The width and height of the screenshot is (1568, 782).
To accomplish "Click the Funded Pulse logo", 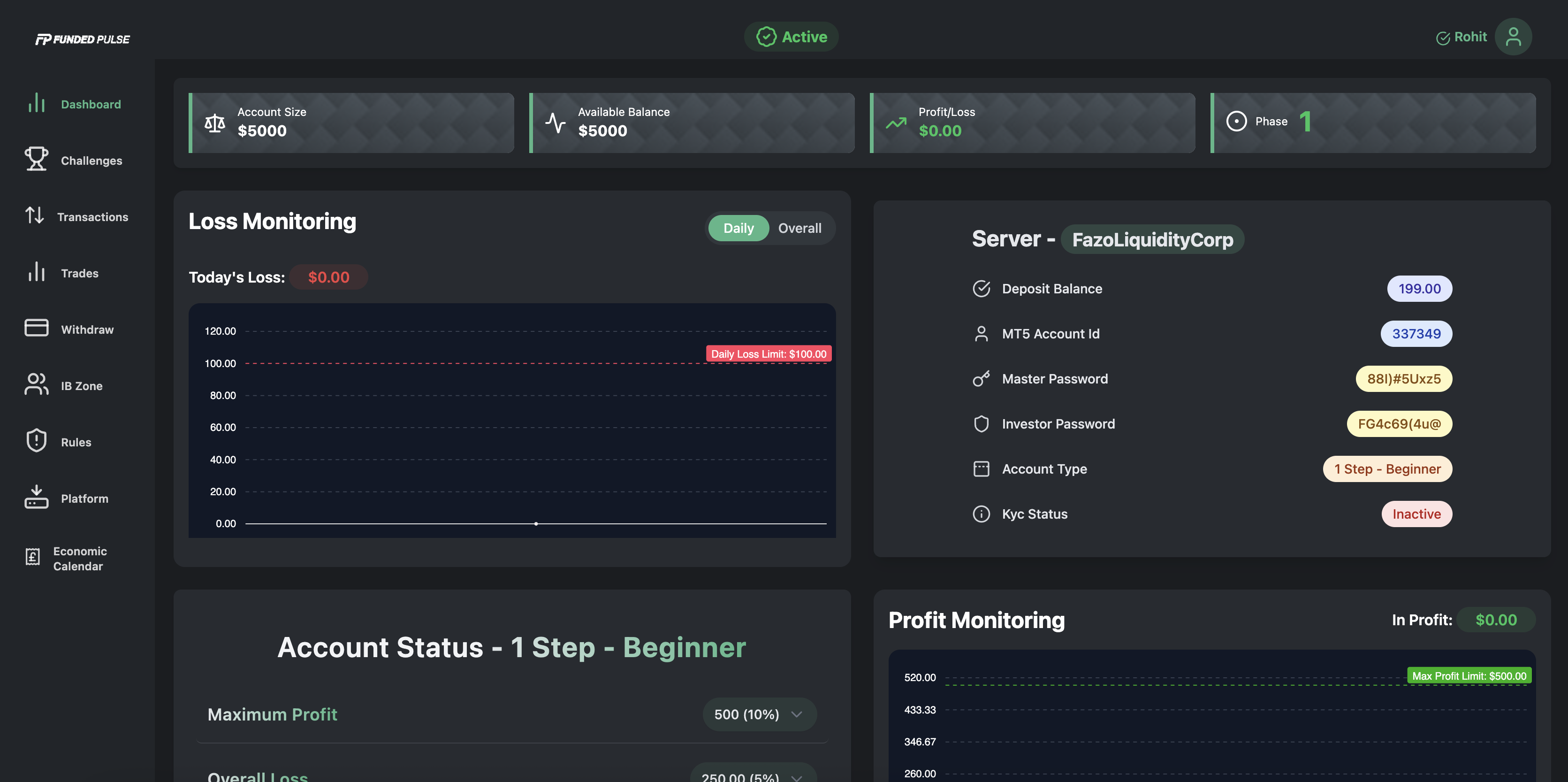I will (83, 39).
